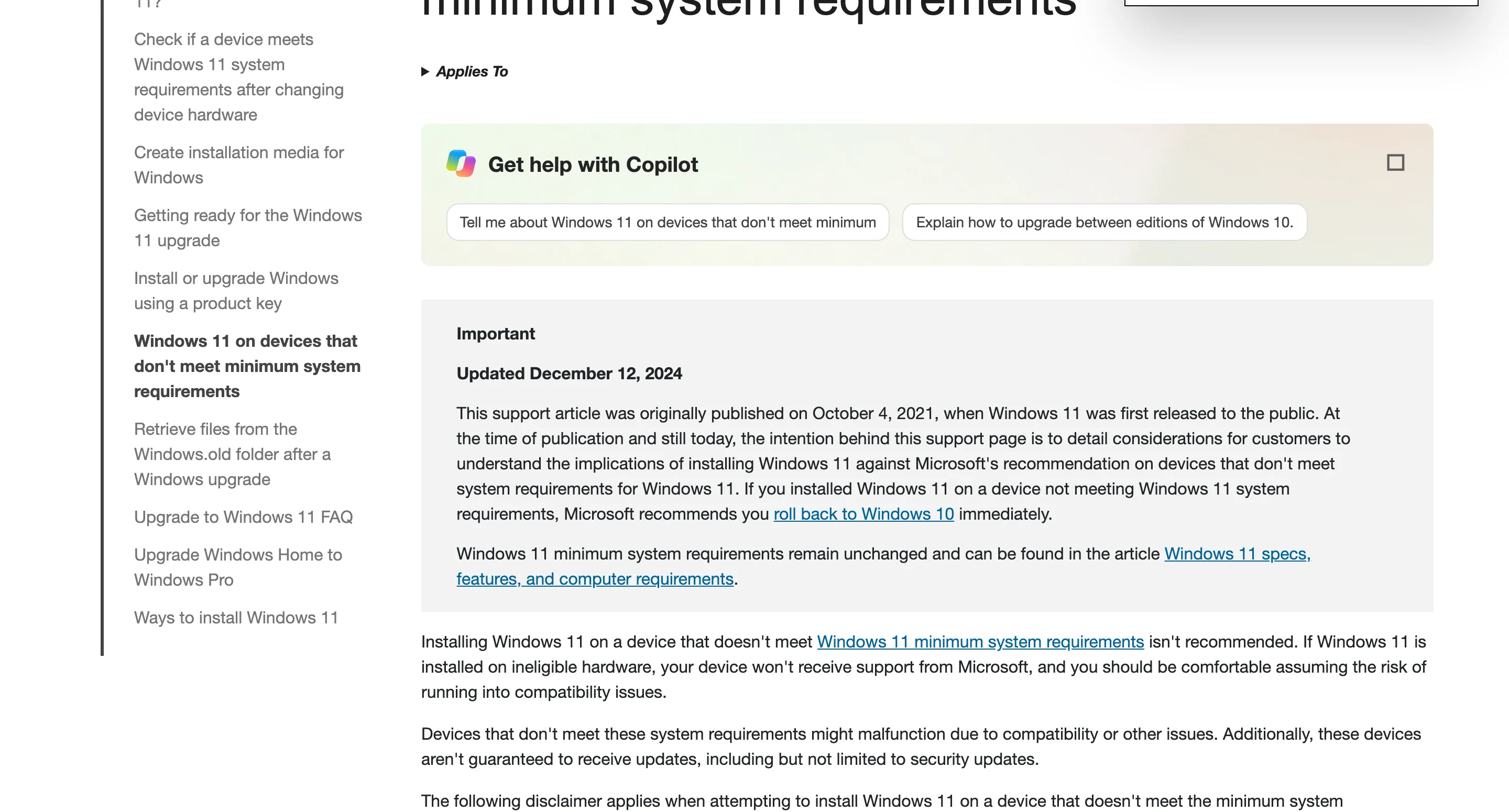Go to 'Create installation media for Windows'
1509x812 pixels.
[239, 164]
